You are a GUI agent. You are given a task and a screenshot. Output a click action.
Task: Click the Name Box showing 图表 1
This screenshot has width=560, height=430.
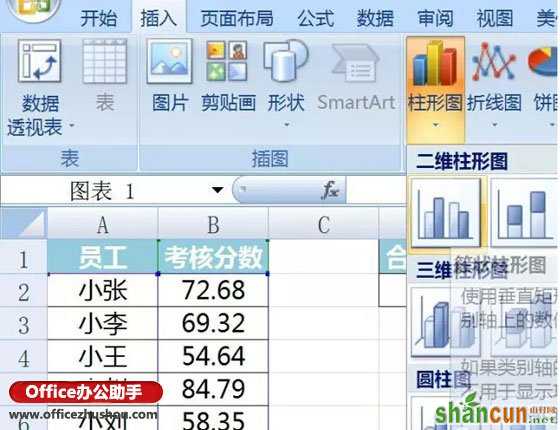[x=102, y=191]
